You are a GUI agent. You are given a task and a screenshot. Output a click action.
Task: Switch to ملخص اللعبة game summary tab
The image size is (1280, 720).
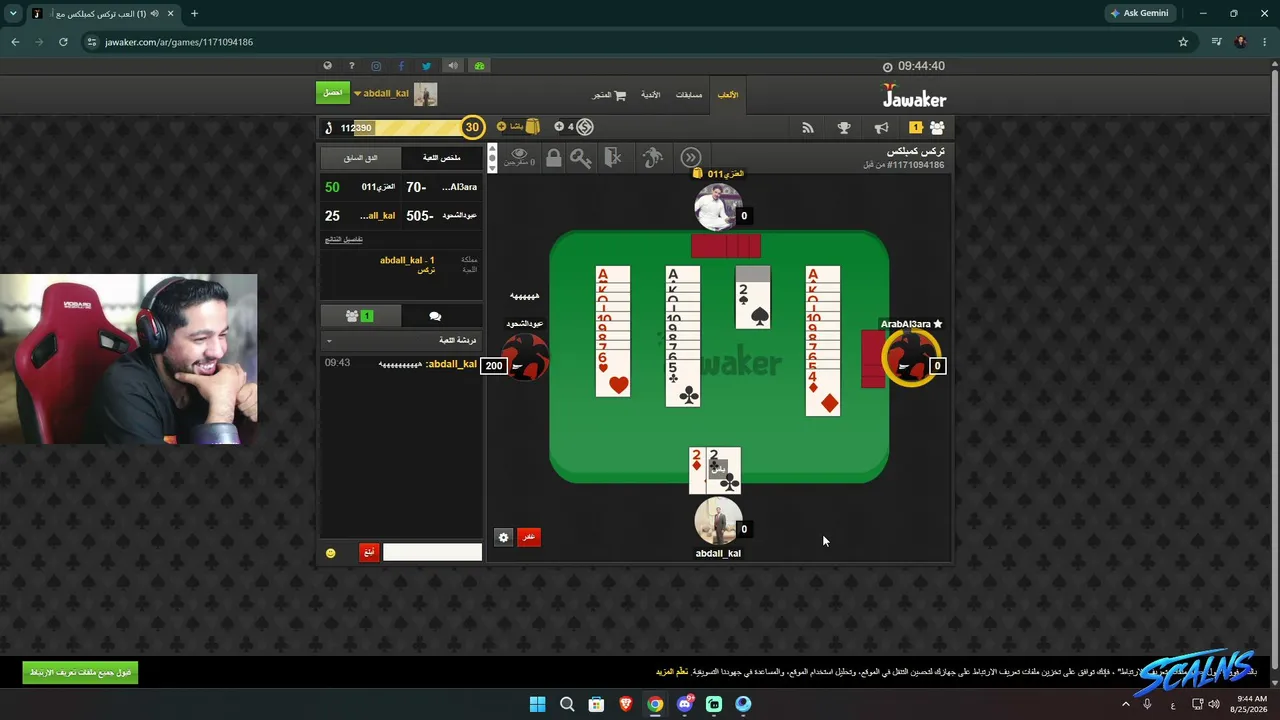pyautogui.click(x=442, y=158)
